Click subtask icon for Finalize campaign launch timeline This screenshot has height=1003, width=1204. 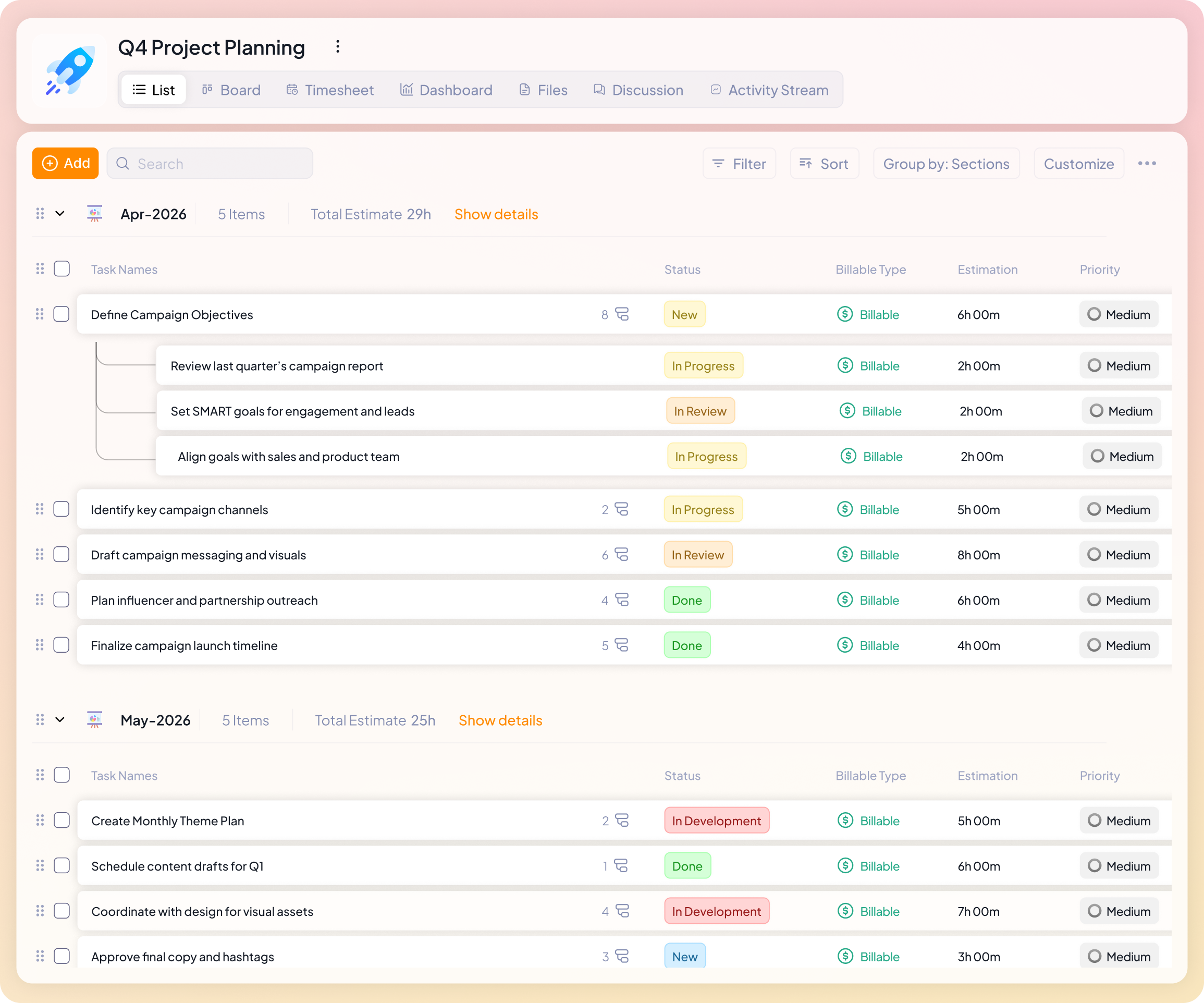[622, 645]
